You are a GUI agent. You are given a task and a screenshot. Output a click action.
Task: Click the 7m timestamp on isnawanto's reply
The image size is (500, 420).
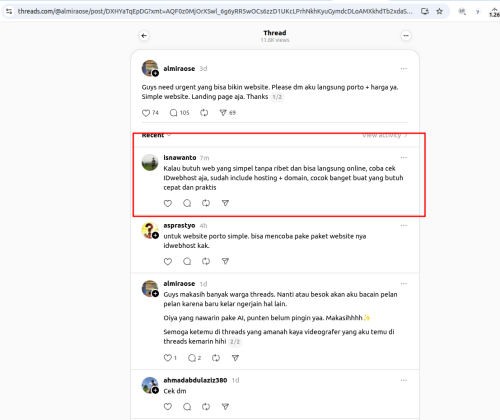[x=204, y=158]
